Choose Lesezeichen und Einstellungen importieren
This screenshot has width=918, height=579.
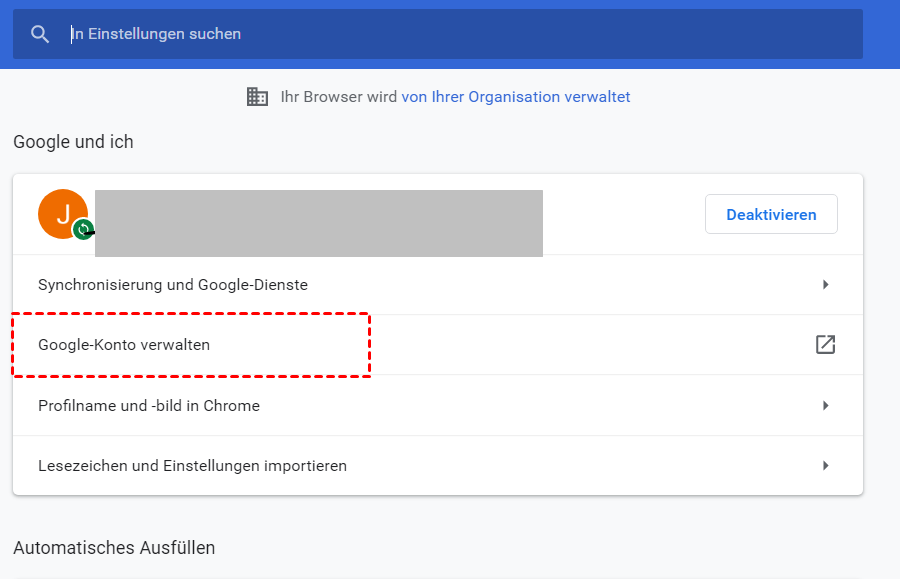point(192,466)
